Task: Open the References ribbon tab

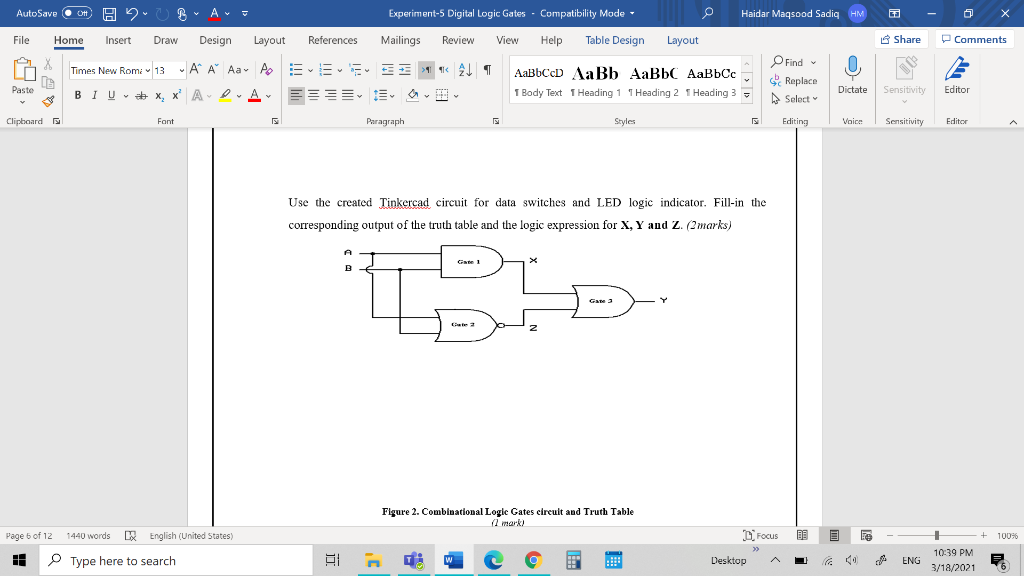Action: (x=332, y=40)
